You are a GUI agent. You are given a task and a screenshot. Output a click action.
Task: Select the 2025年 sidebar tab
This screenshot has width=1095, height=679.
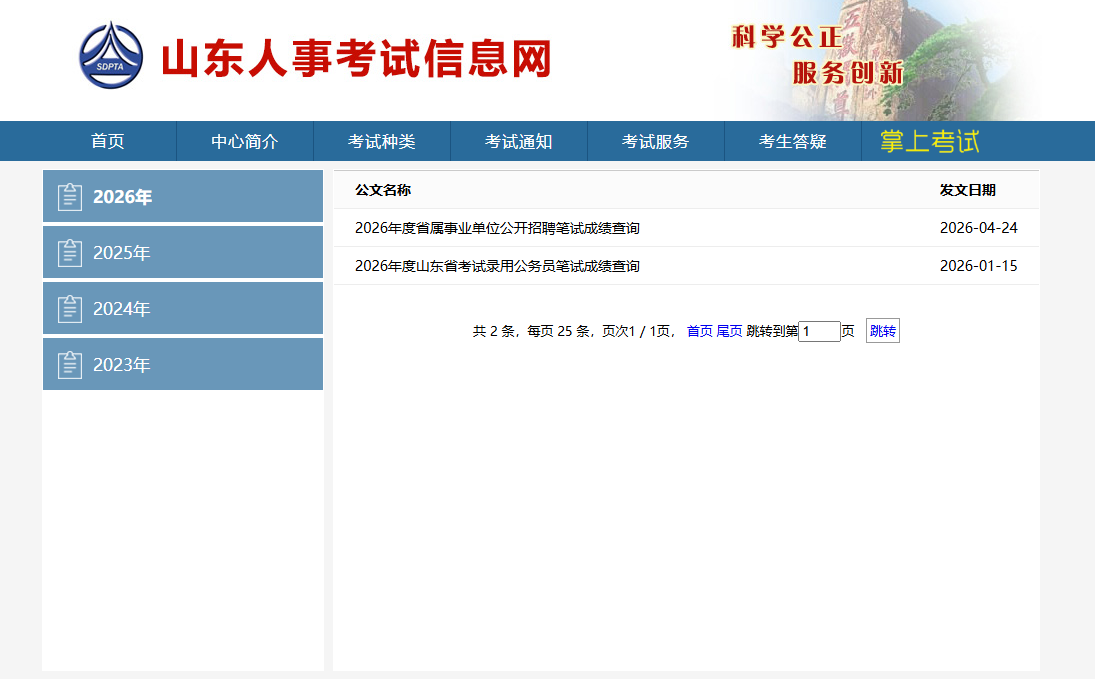tap(183, 253)
